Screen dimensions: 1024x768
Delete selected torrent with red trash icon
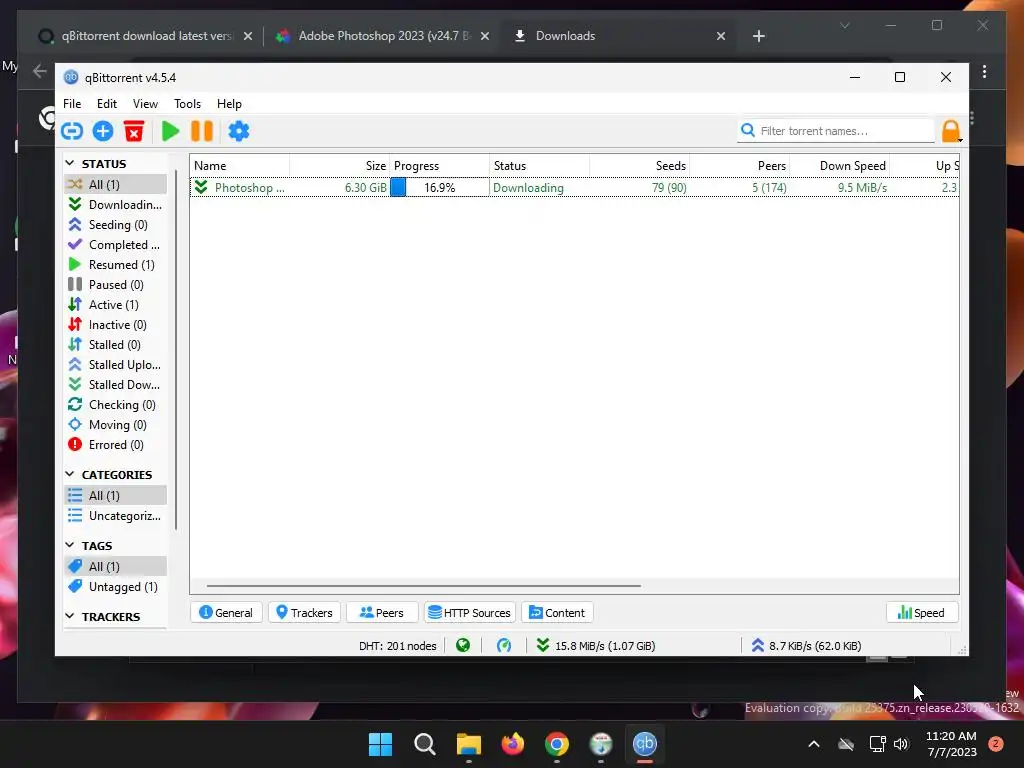pyautogui.click(x=134, y=131)
